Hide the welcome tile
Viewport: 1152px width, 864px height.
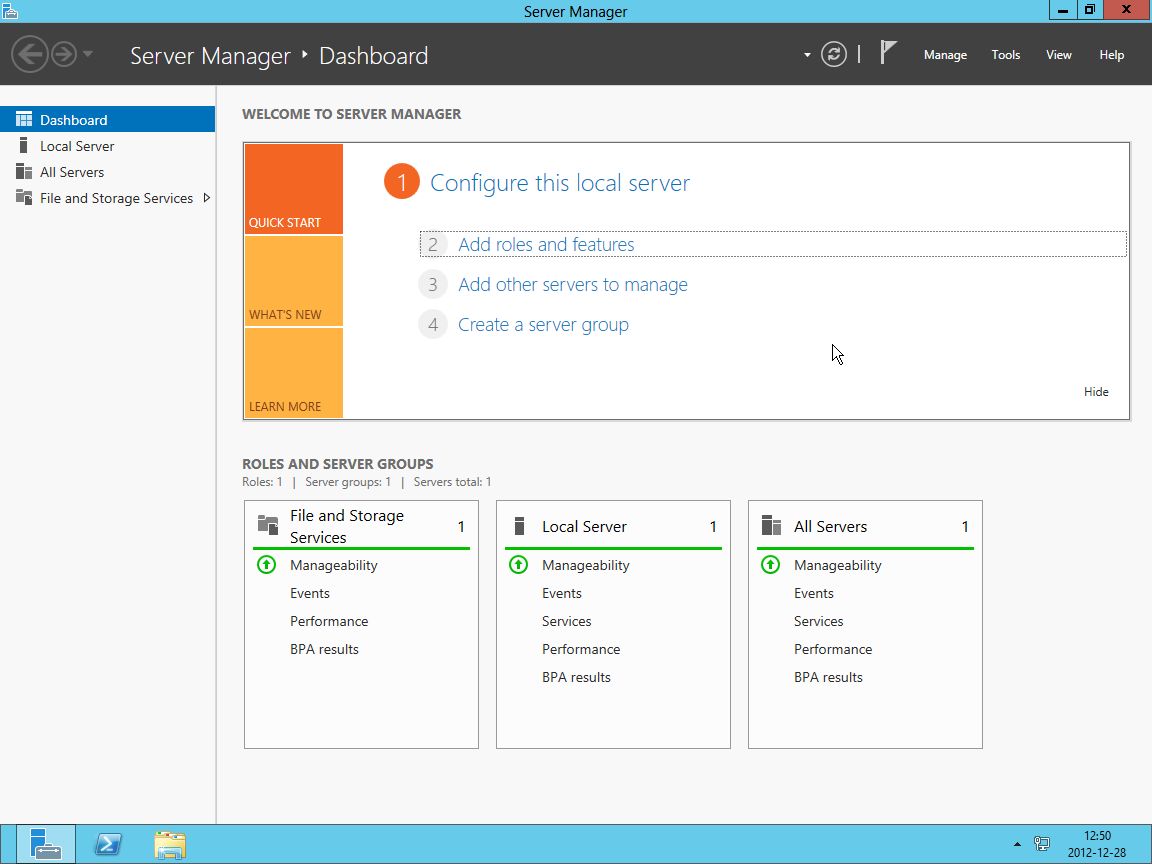[1095, 392]
